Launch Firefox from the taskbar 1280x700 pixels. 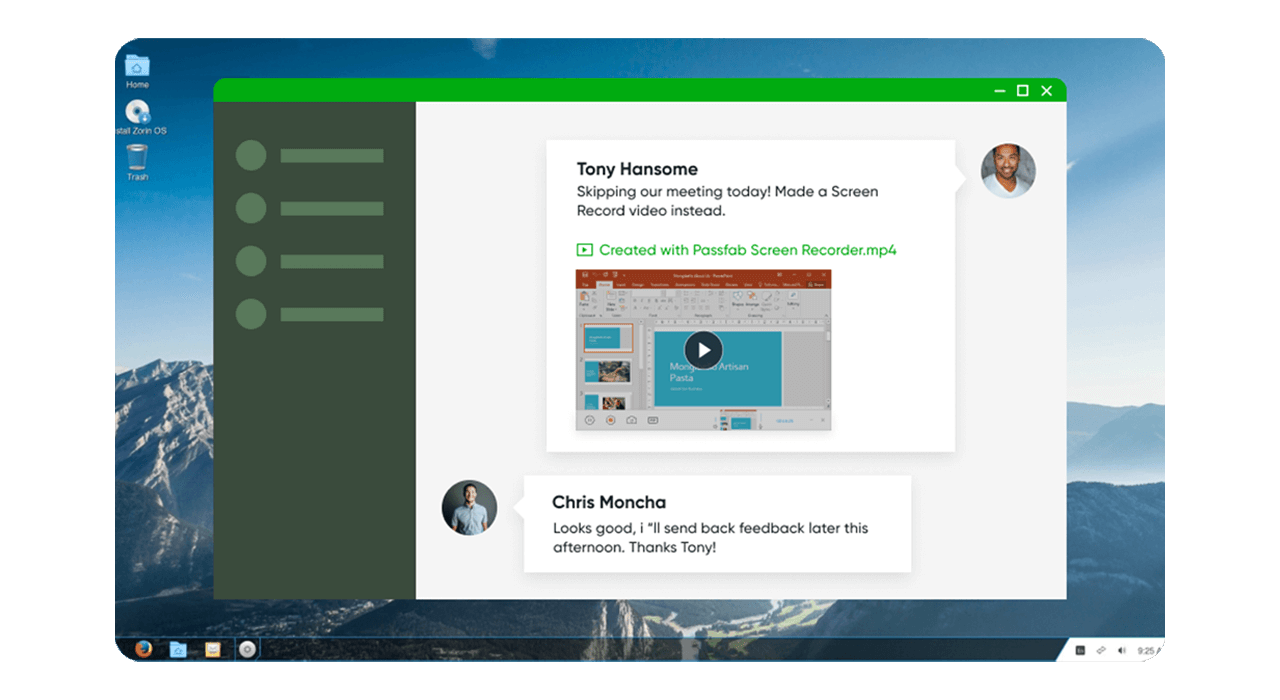pyautogui.click(x=143, y=650)
